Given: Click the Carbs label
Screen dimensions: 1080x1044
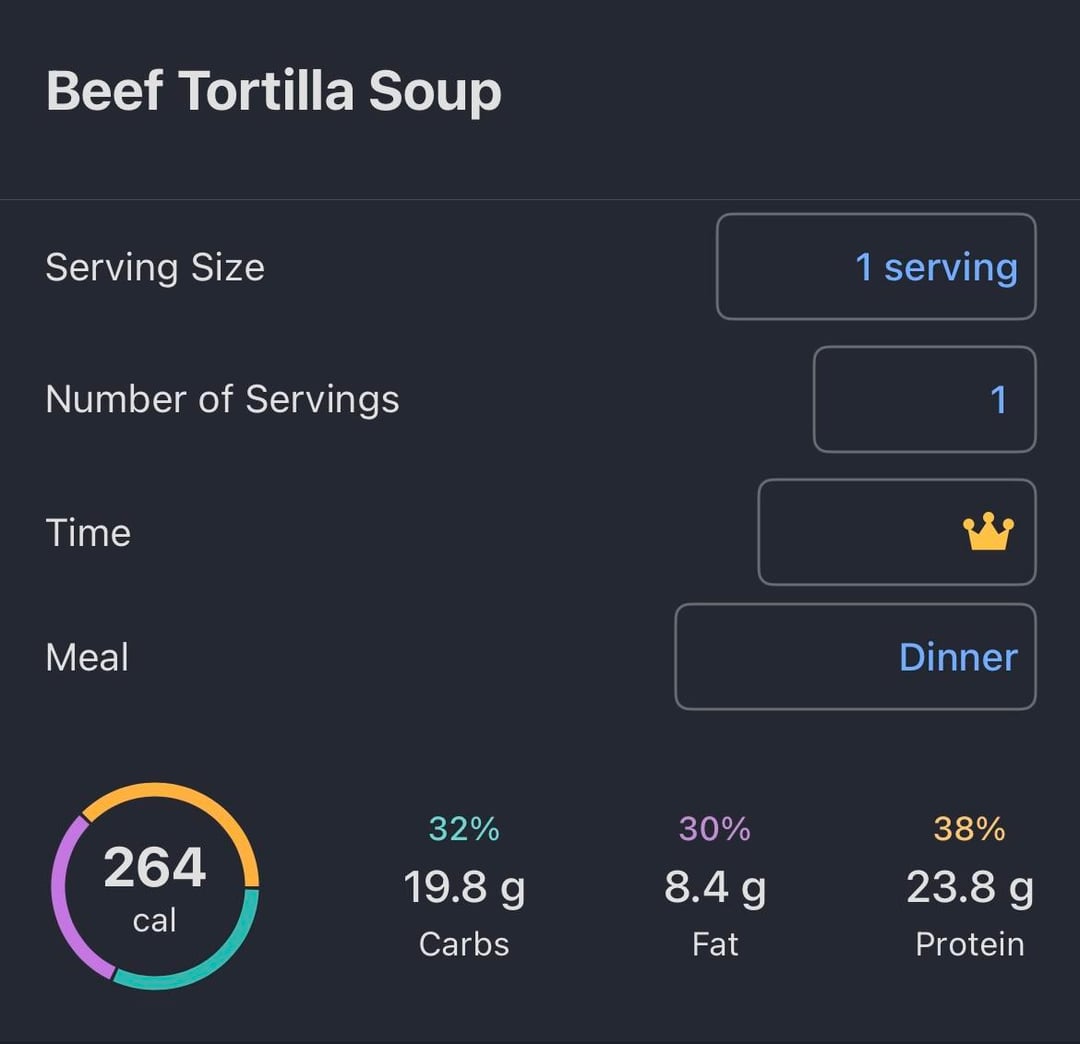Looking at the screenshot, I should click(x=464, y=944).
